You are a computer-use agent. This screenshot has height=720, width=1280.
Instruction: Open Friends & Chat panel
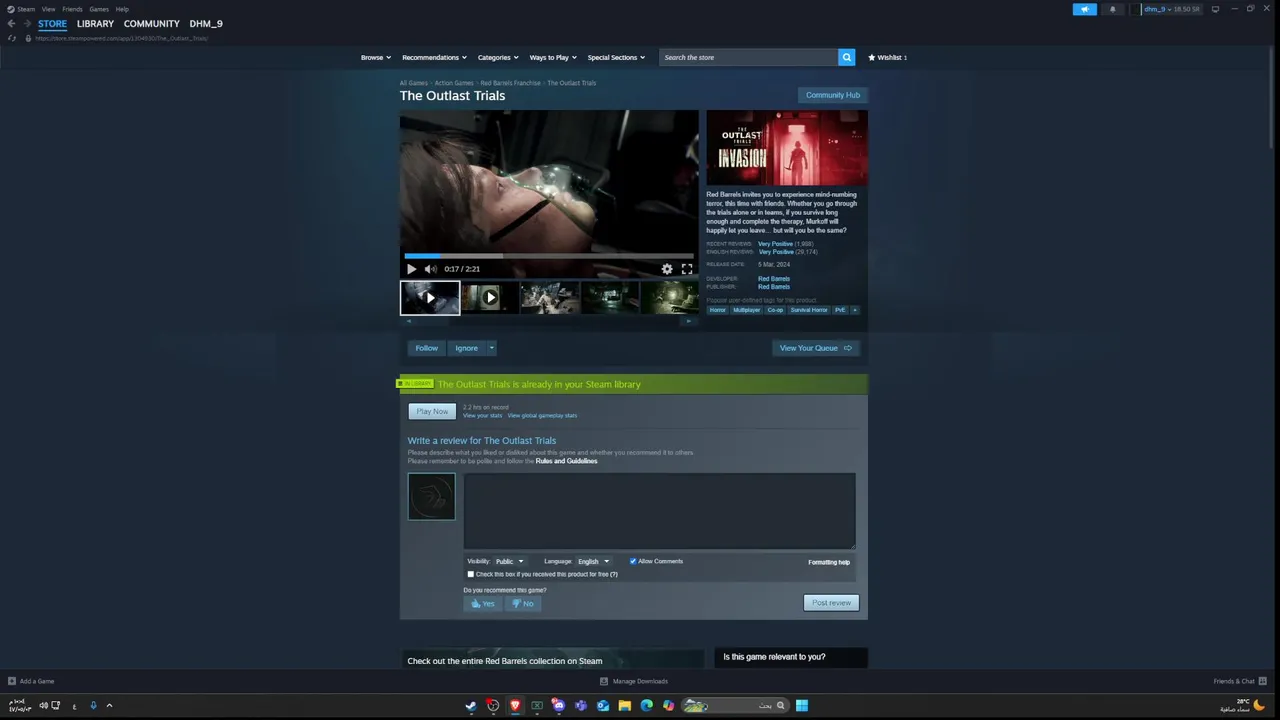pyautogui.click(x=1238, y=681)
